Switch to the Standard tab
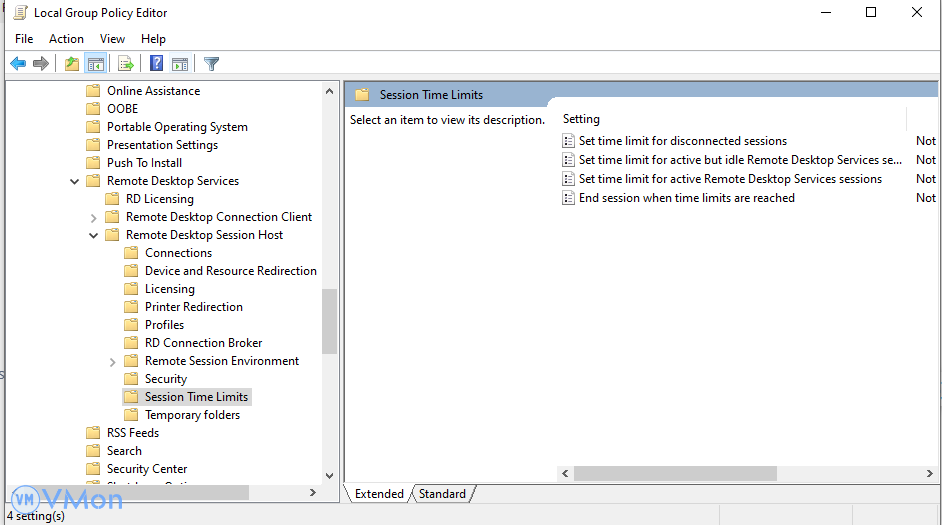 pyautogui.click(x=442, y=494)
